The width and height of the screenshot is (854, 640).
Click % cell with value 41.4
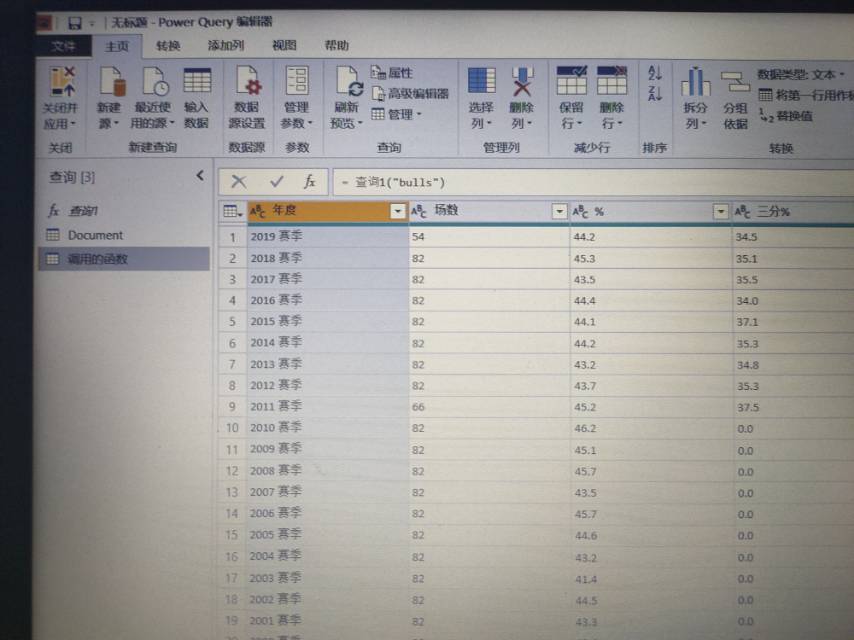(x=651, y=580)
